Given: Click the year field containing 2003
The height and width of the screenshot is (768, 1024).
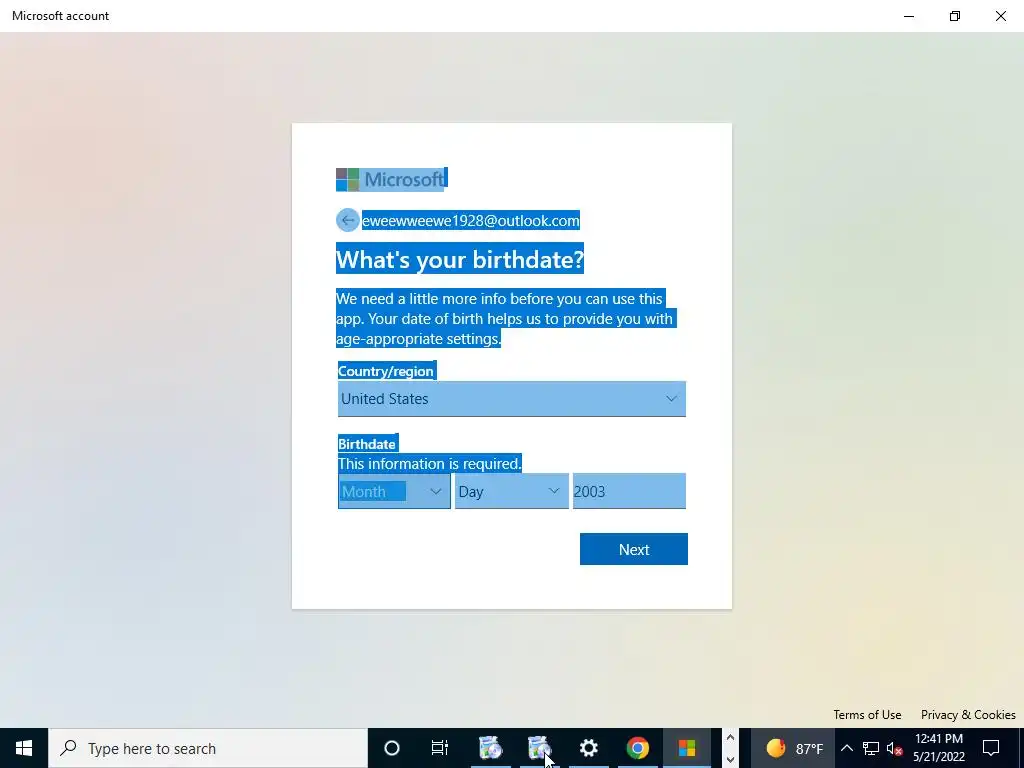Looking at the screenshot, I should click(x=629, y=491).
